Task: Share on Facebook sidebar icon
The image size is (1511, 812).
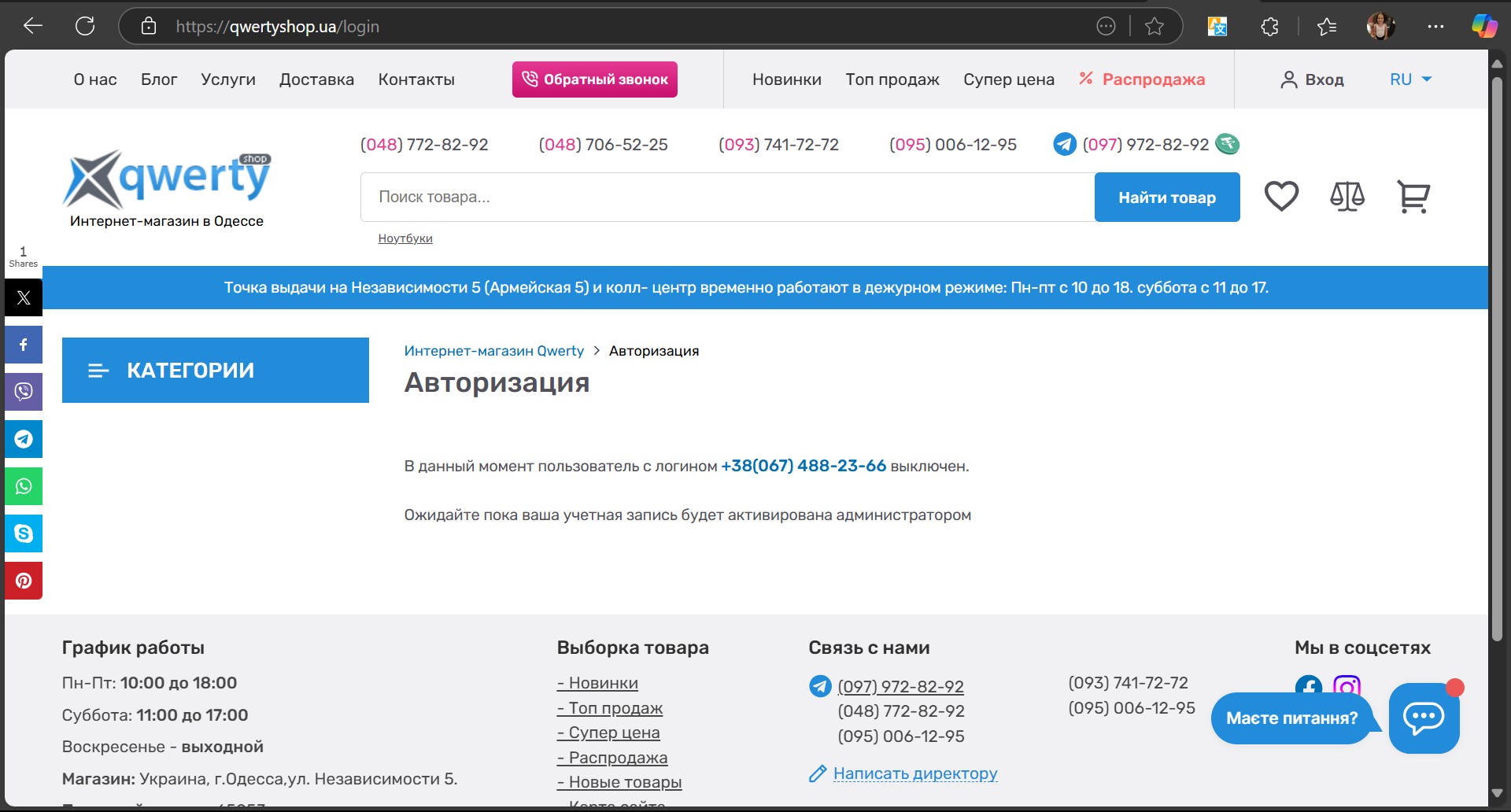Action: (x=24, y=345)
